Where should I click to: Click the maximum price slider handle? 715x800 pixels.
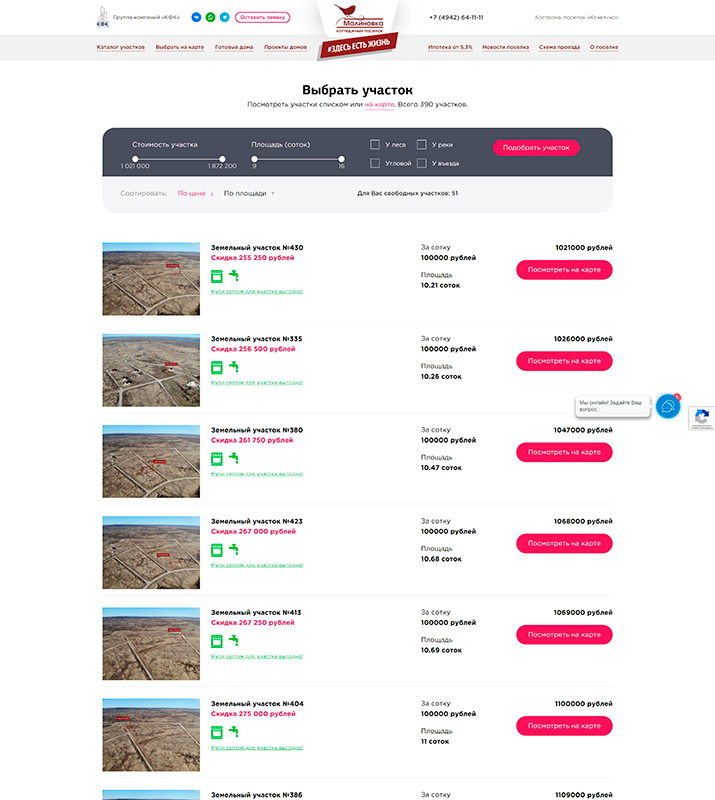coord(222,158)
